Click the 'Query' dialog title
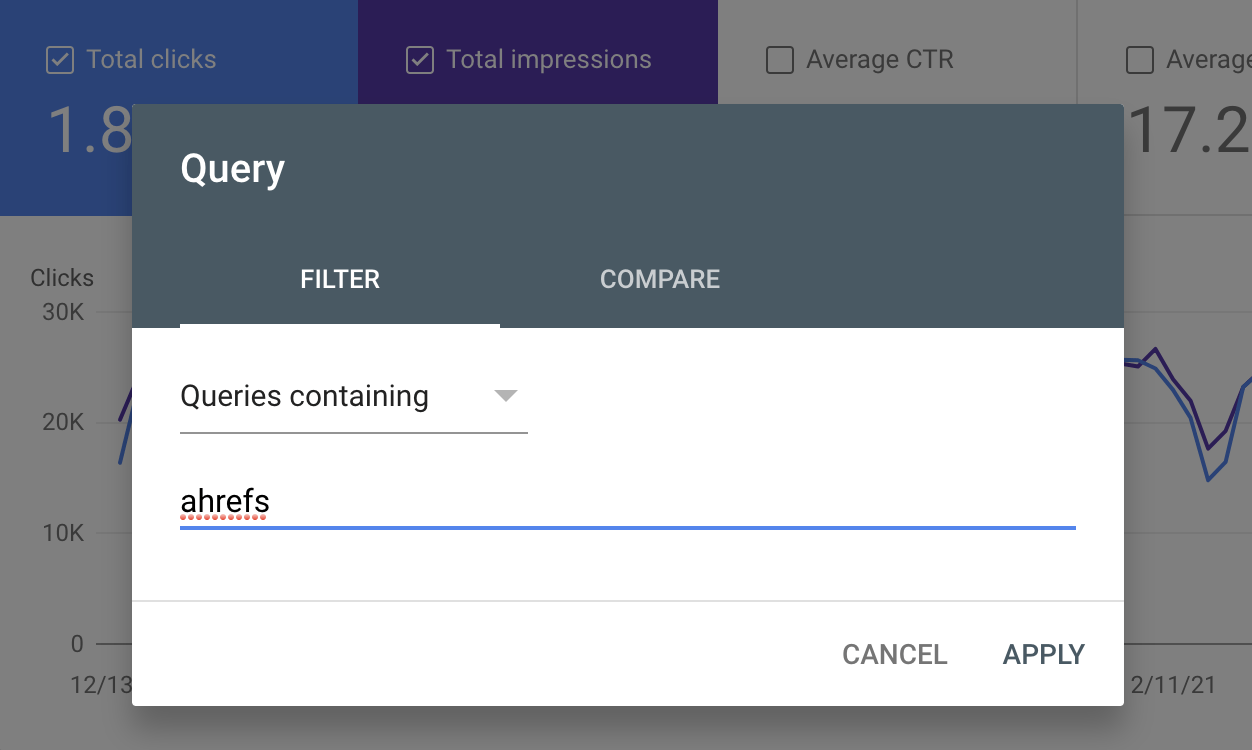This screenshot has width=1252, height=750. coord(233,168)
